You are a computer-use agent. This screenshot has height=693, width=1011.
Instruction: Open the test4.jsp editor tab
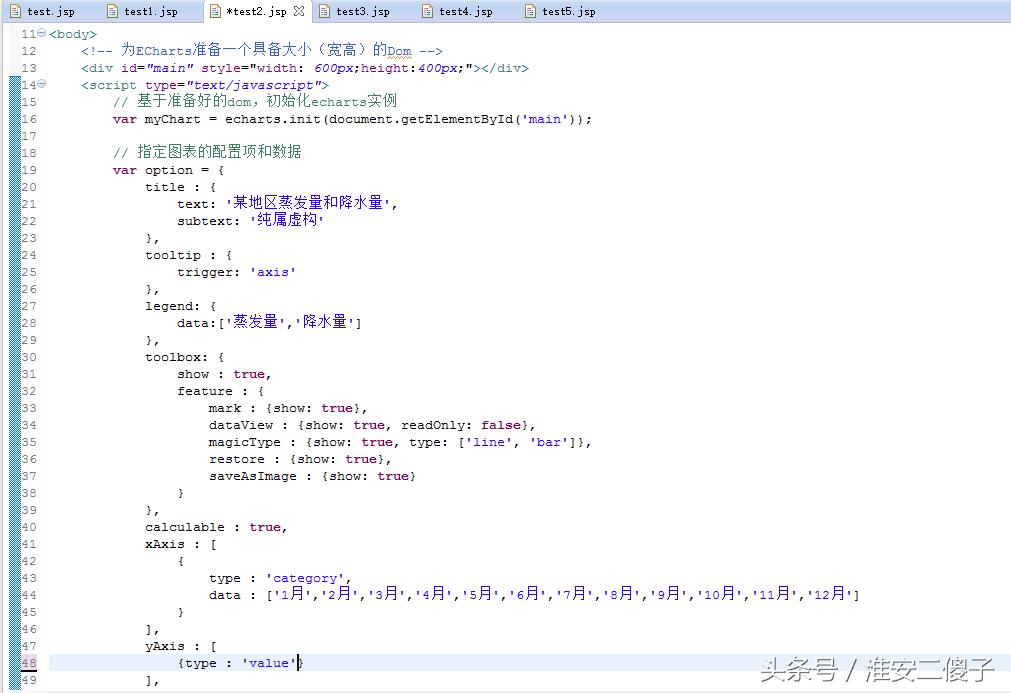(458, 11)
